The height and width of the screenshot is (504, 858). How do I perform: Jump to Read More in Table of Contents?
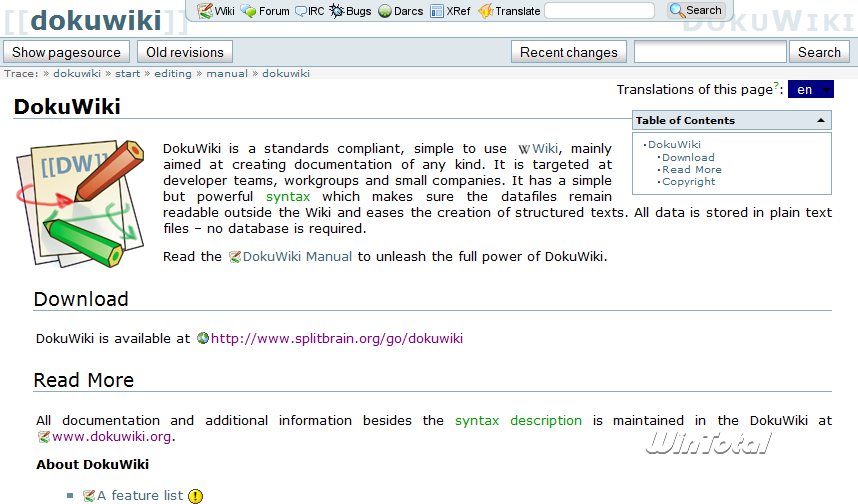(x=692, y=170)
